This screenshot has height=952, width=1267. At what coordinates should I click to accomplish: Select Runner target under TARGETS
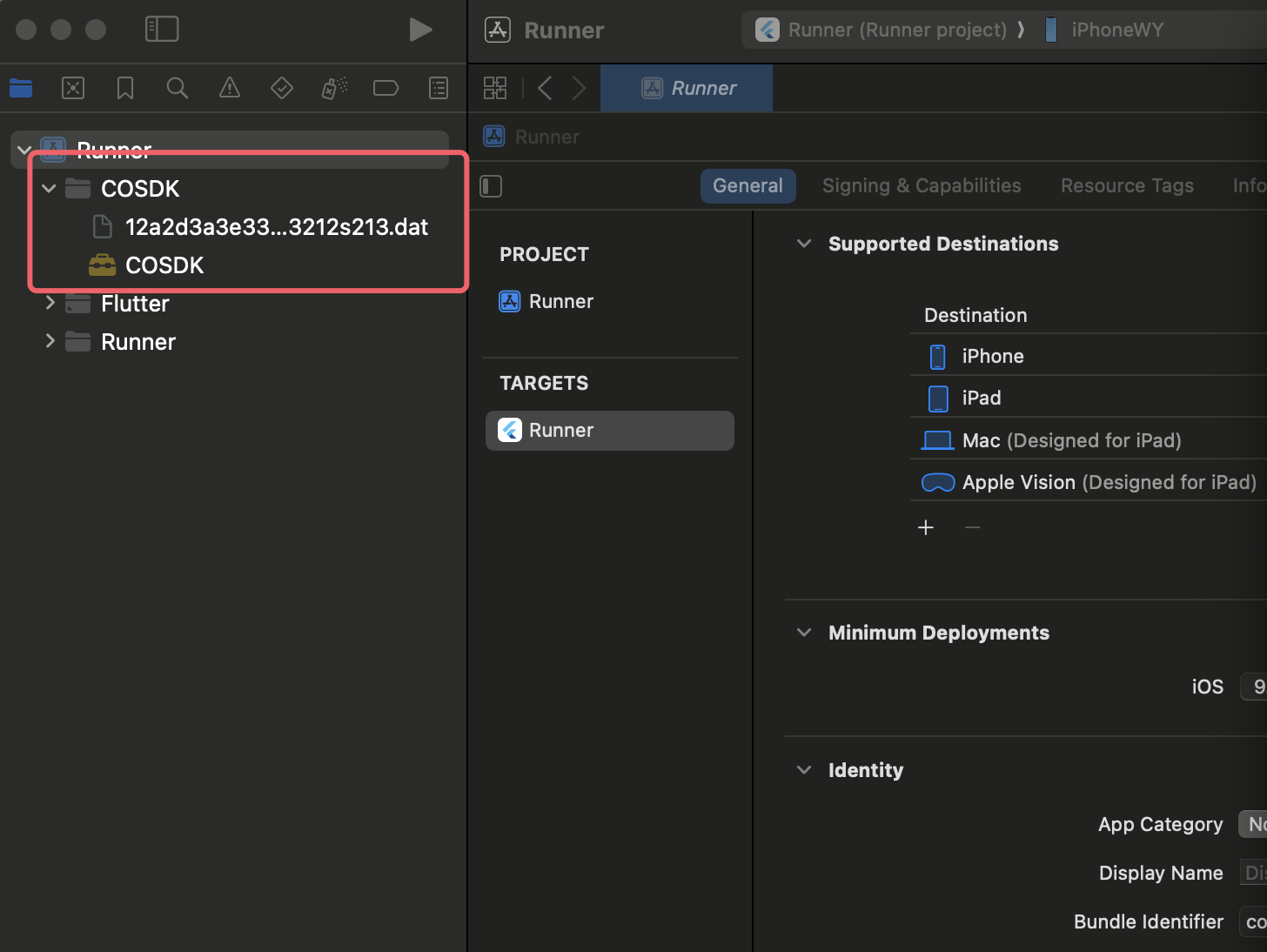(609, 431)
